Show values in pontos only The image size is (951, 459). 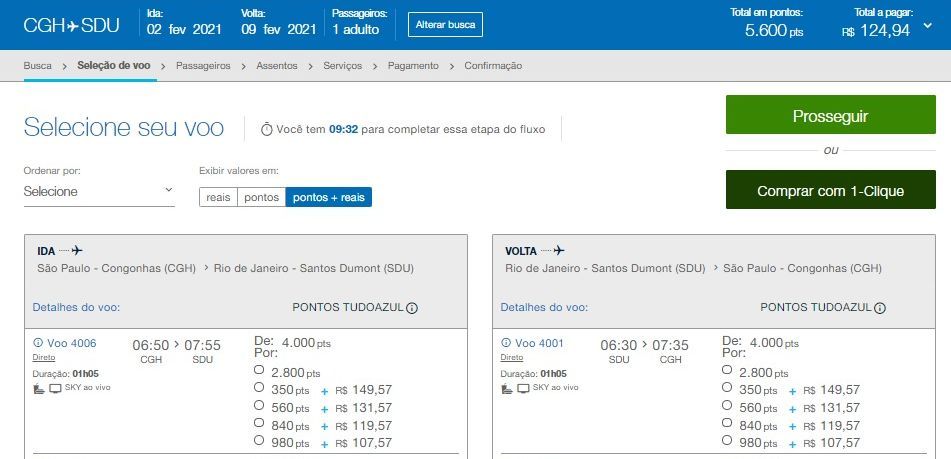[x=261, y=197]
